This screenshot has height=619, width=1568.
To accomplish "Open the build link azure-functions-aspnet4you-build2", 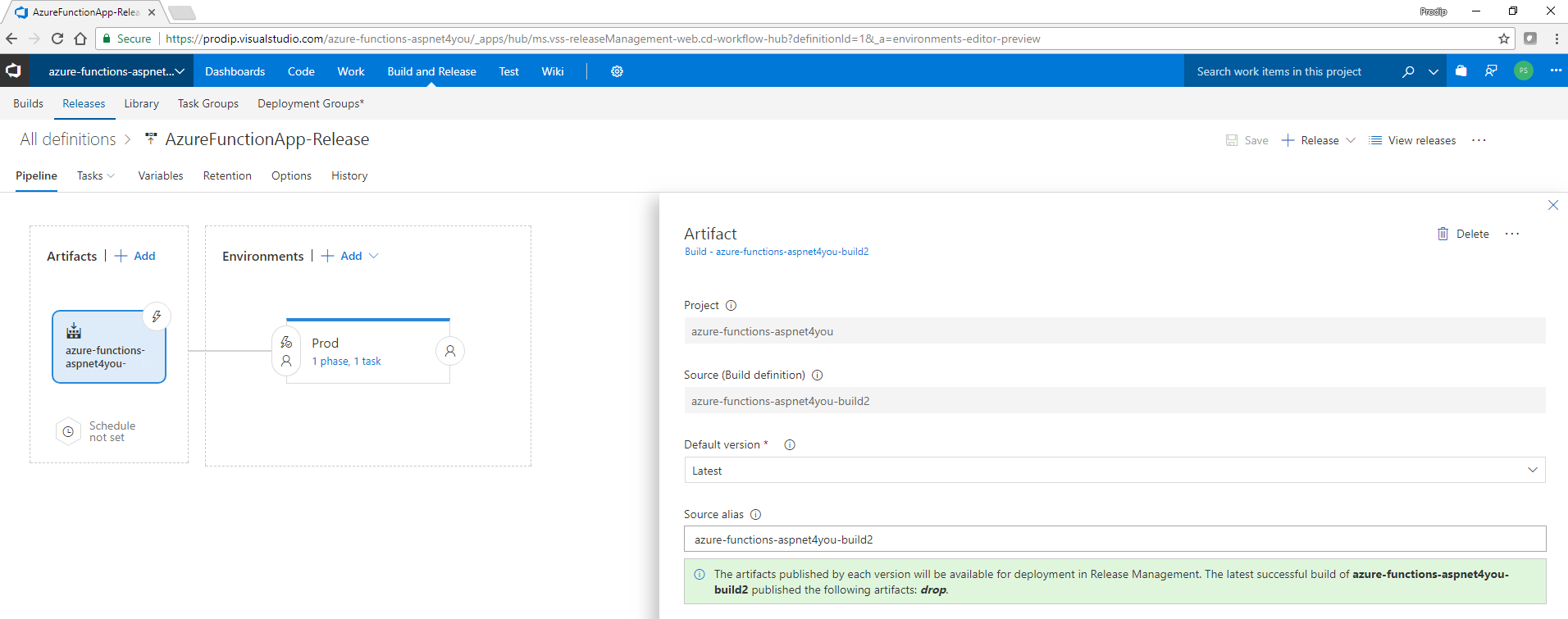I will [777, 252].
